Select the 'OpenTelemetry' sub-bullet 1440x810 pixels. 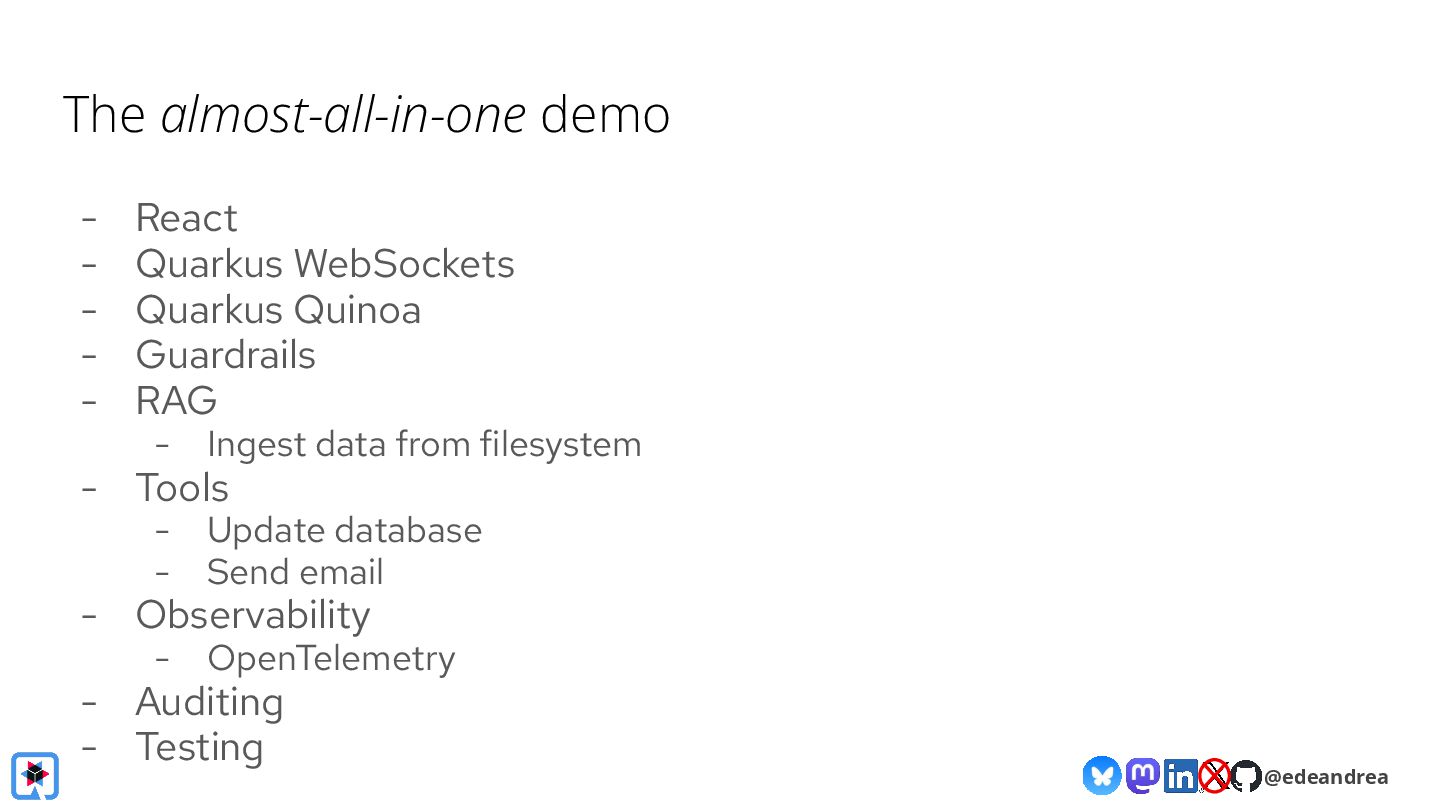coord(331,658)
